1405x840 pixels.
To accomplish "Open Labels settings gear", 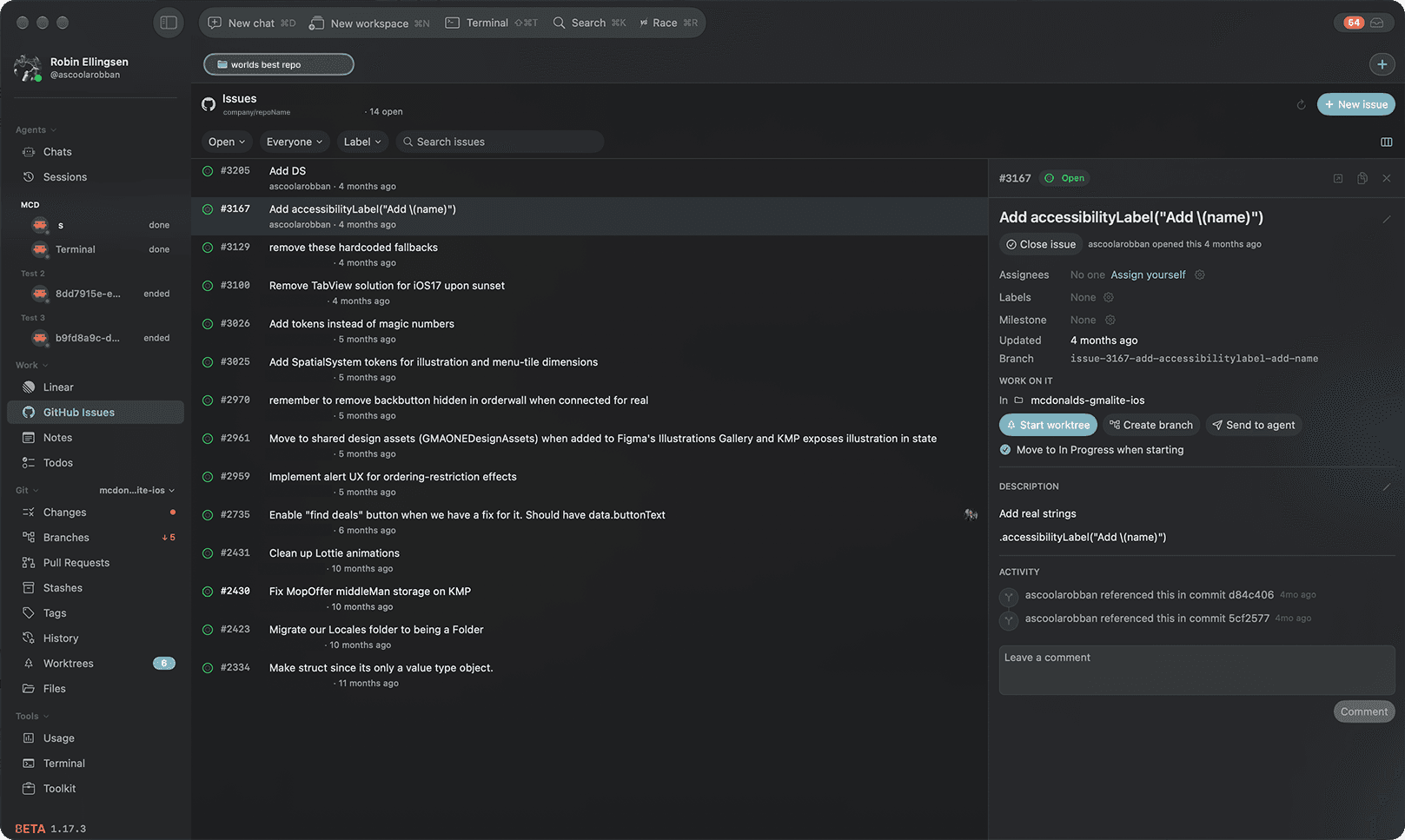I will pyautogui.click(x=1109, y=297).
